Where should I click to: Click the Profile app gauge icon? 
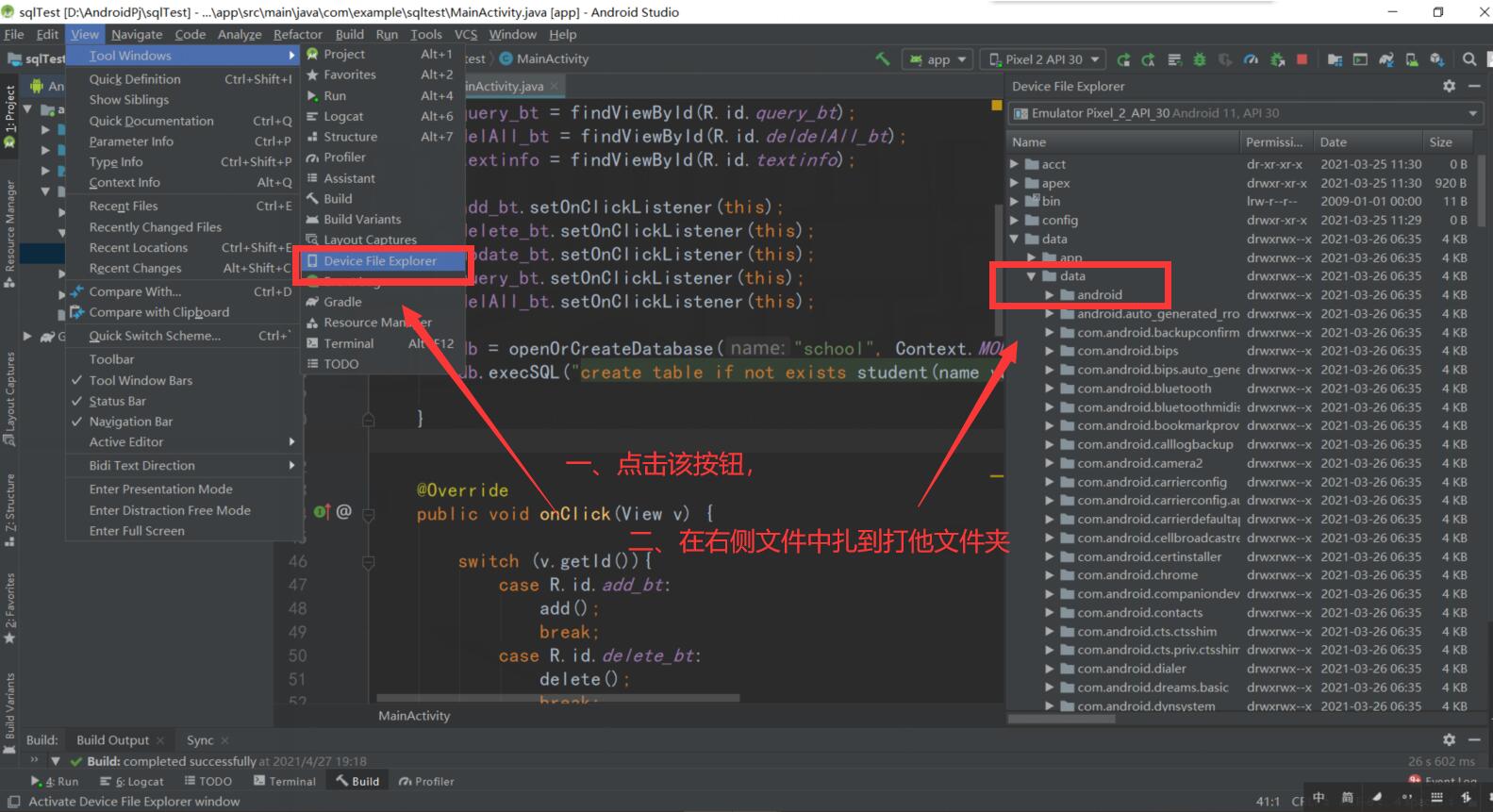pyautogui.click(x=1251, y=59)
